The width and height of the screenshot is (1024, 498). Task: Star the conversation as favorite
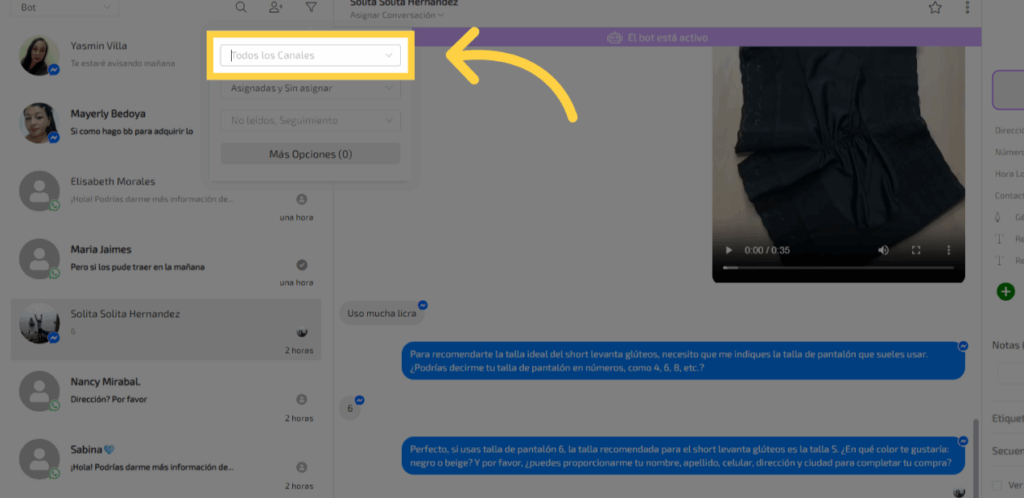click(x=935, y=8)
